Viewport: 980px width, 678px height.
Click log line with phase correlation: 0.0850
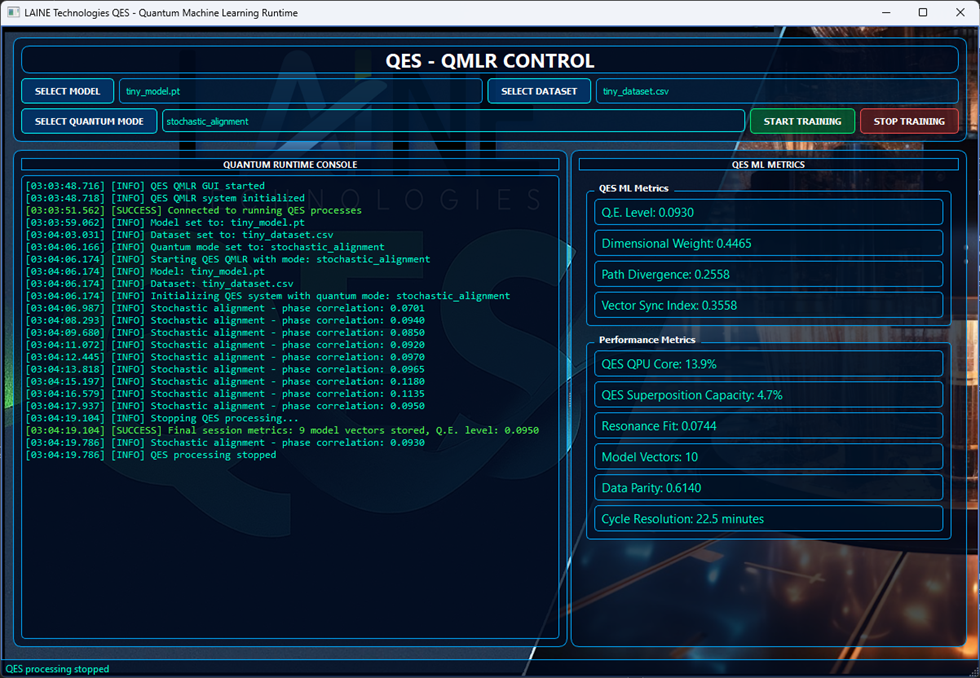point(225,332)
